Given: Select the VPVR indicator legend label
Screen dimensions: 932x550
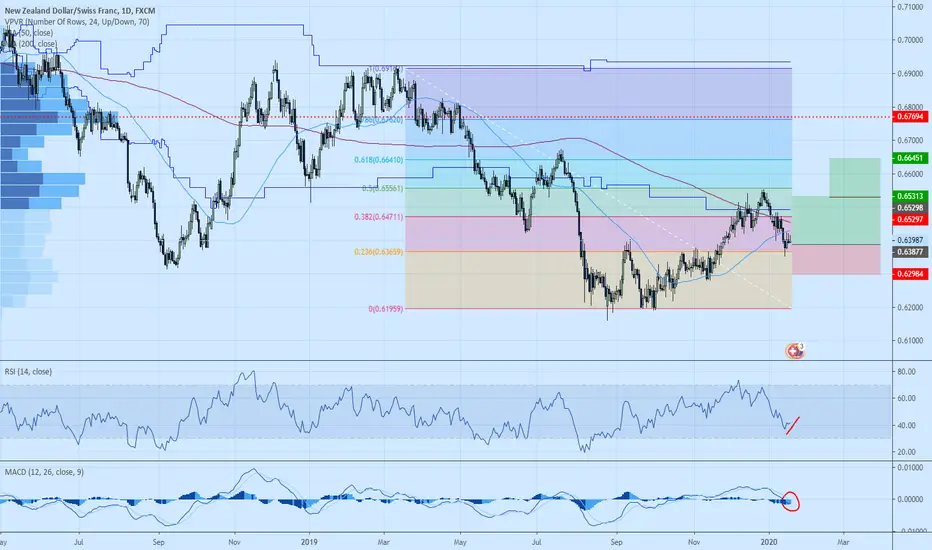Looking at the screenshot, I should tap(77, 22).
